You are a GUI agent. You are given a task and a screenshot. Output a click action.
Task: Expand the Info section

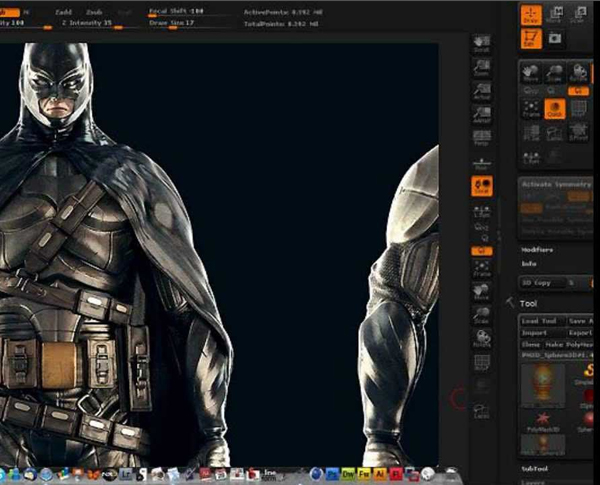tap(528, 264)
